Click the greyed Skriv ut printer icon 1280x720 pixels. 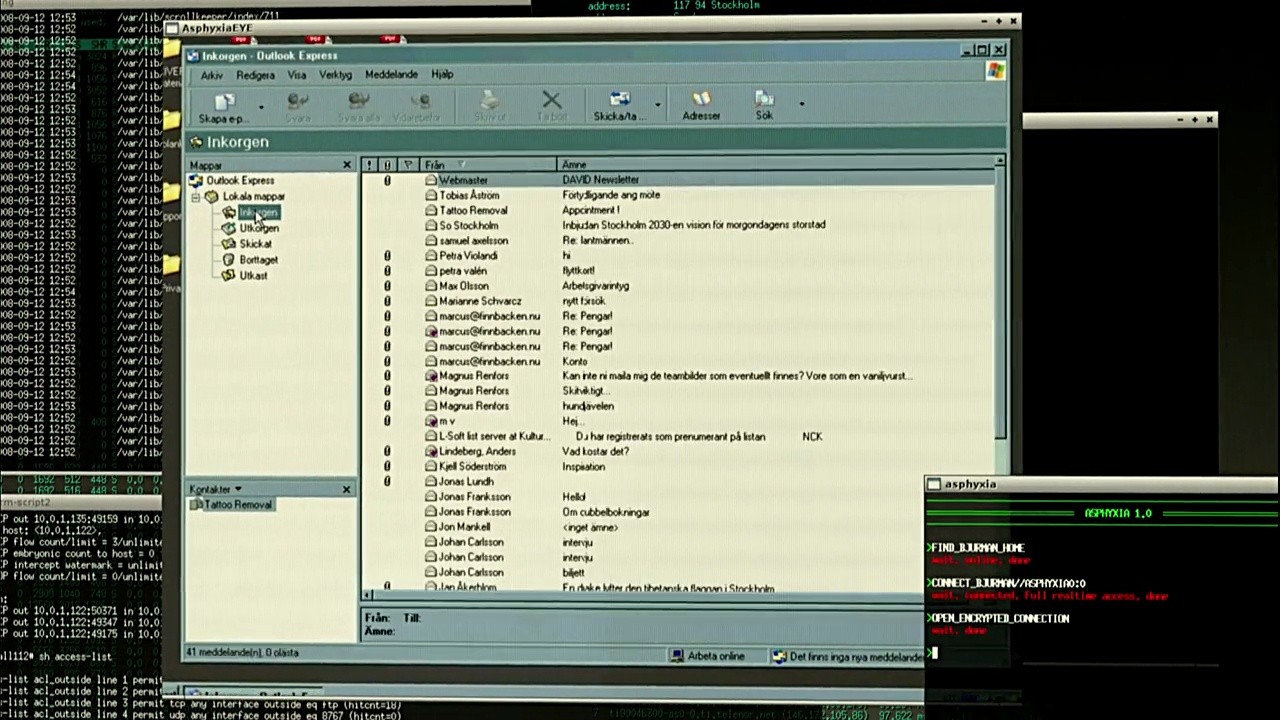489,100
